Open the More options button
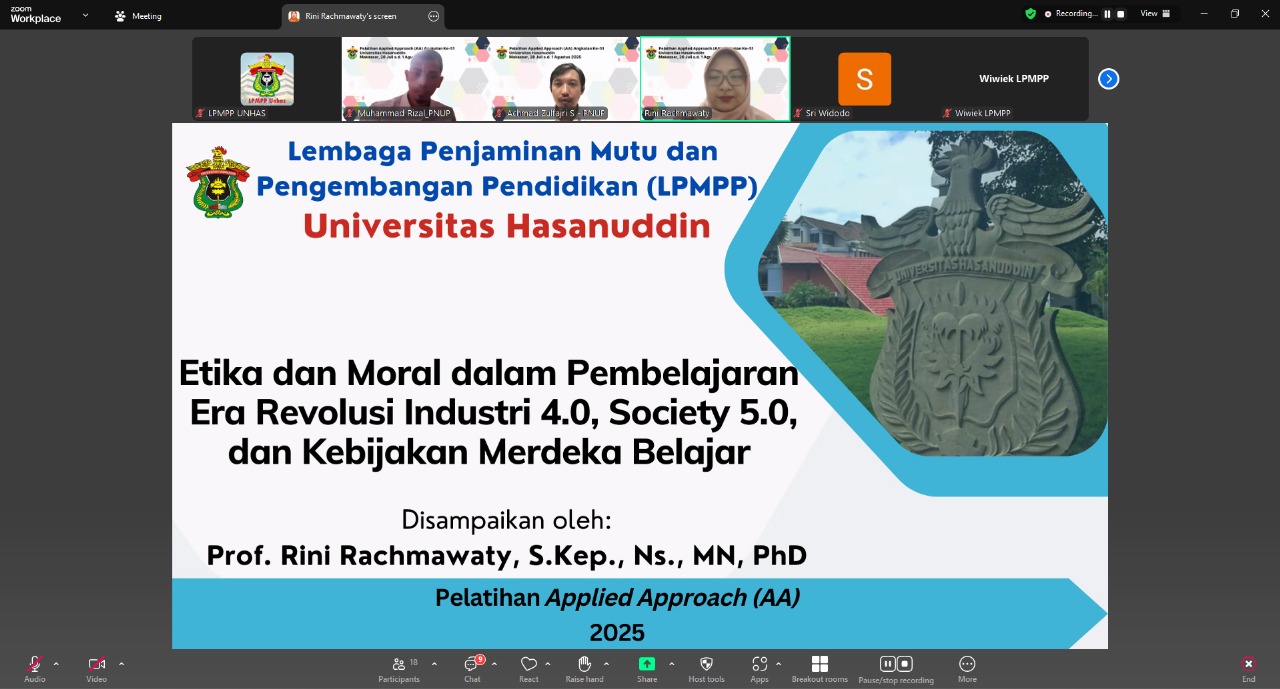 coord(967,665)
